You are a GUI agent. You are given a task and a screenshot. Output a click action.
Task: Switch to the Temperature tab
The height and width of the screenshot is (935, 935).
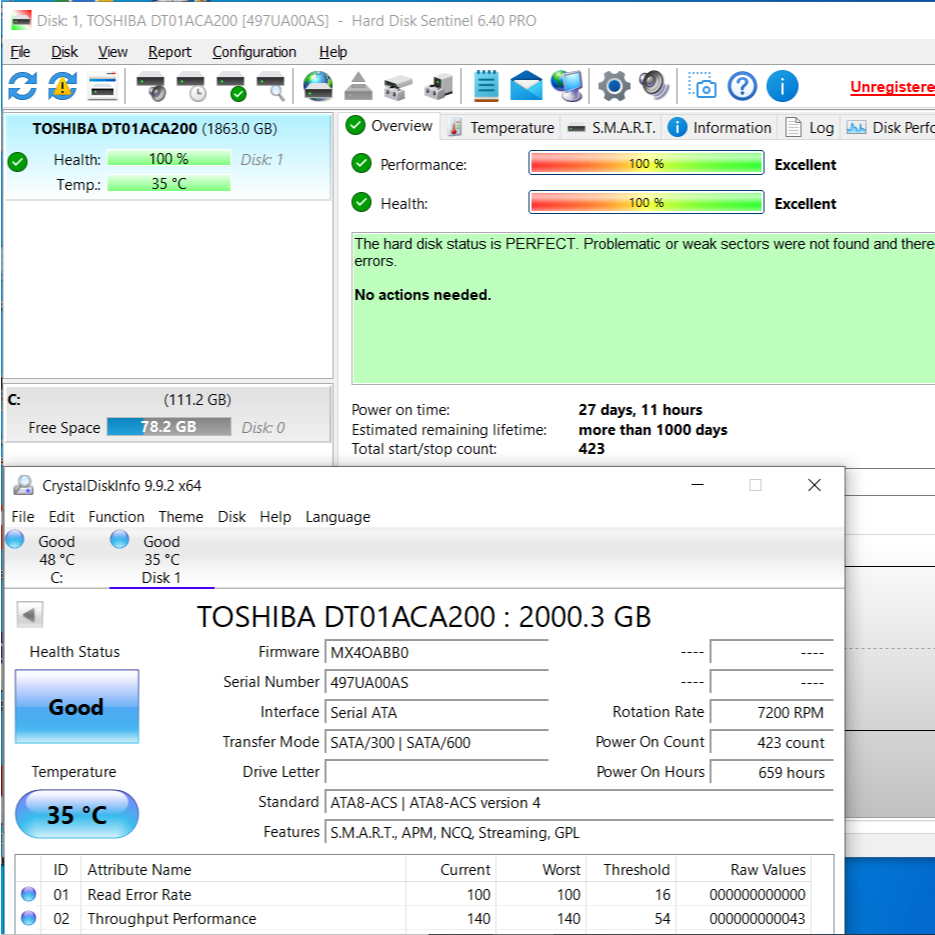(x=501, y=128)
